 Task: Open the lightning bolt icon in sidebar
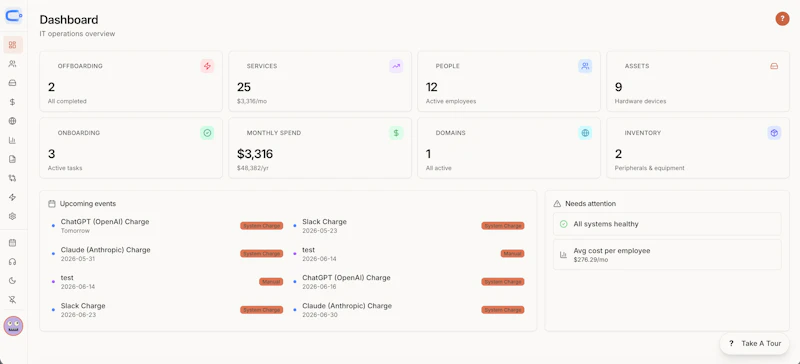click(13, 197)
